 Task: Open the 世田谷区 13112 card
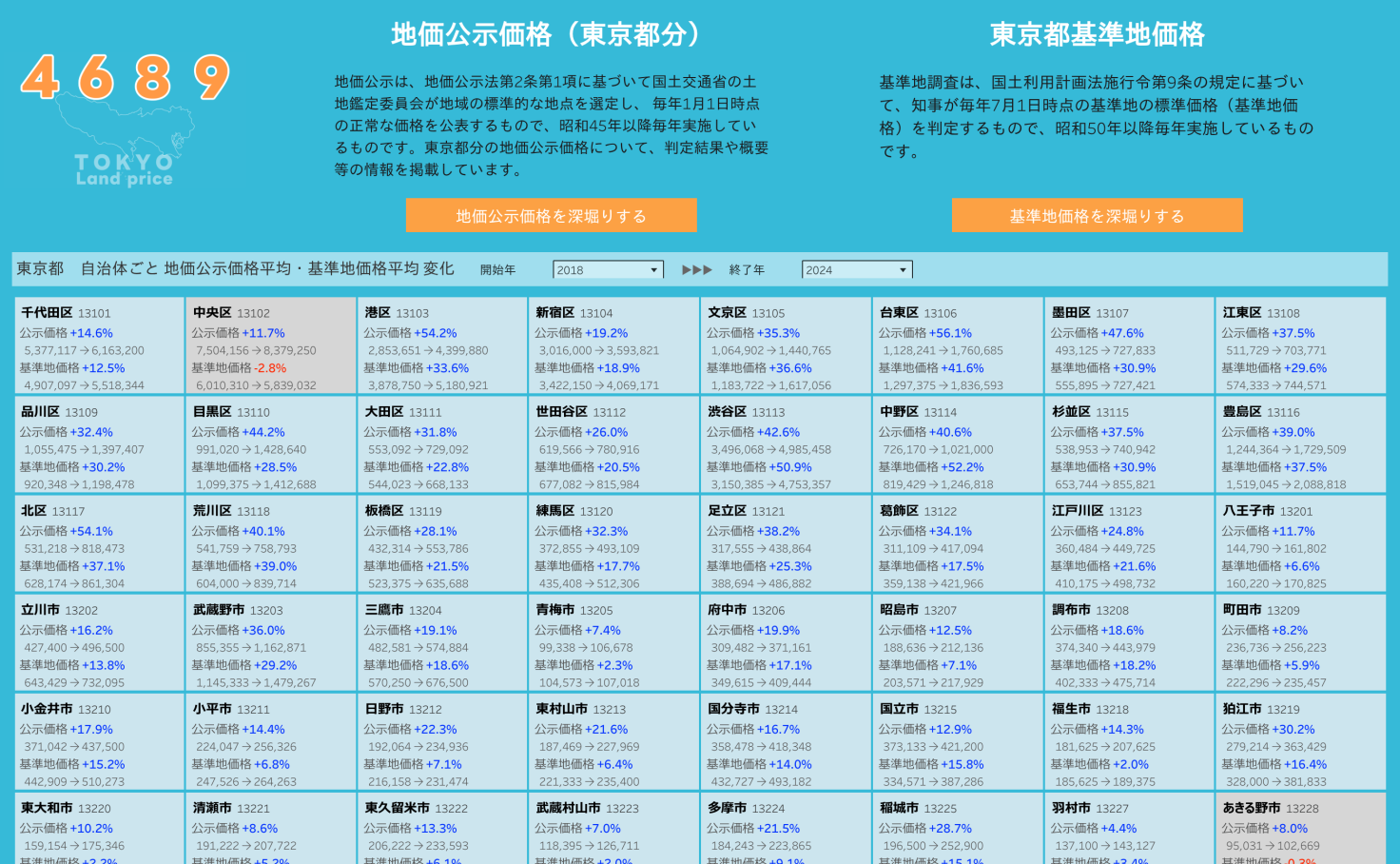(614, 444)
